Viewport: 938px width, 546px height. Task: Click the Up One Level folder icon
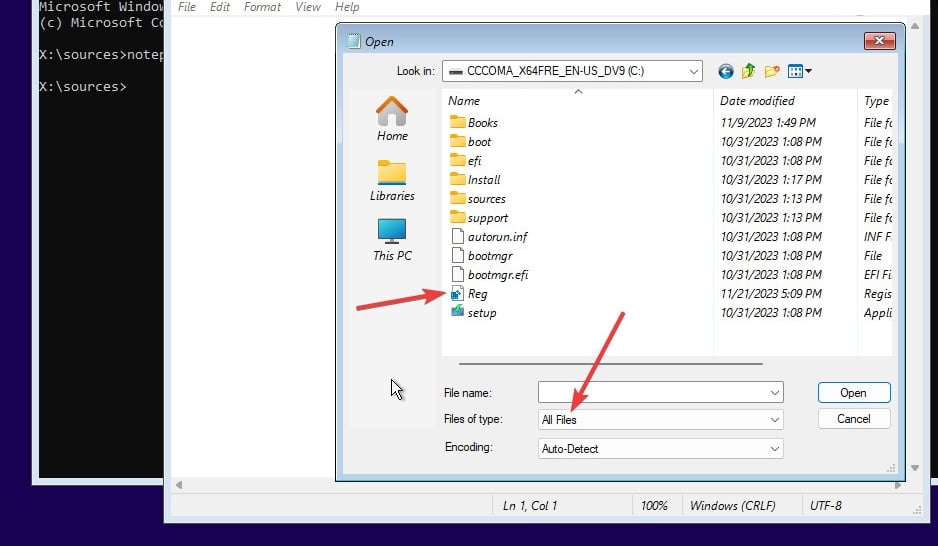click(x=748, y=71)
